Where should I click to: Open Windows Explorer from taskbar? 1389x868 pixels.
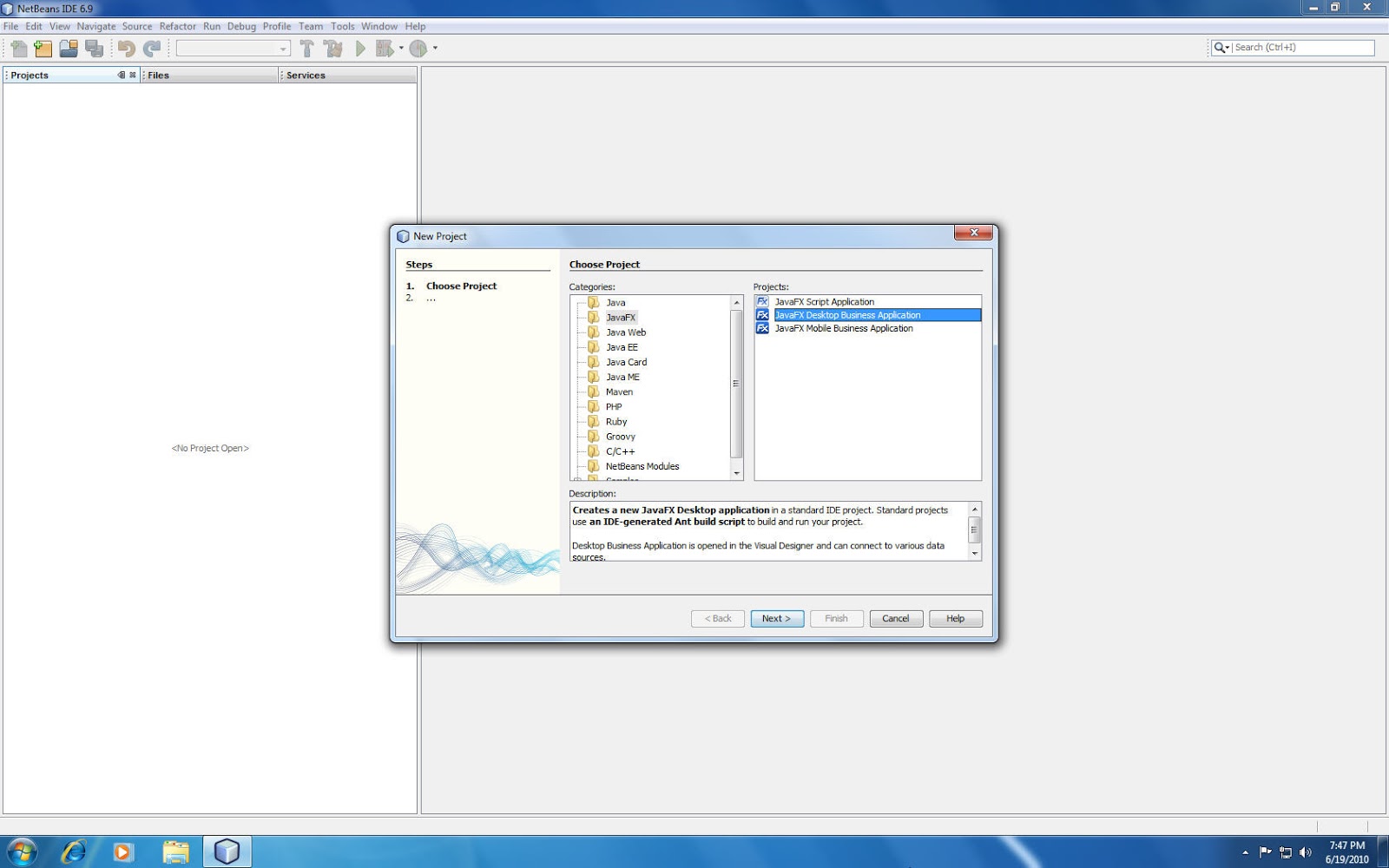coord(175,852)
